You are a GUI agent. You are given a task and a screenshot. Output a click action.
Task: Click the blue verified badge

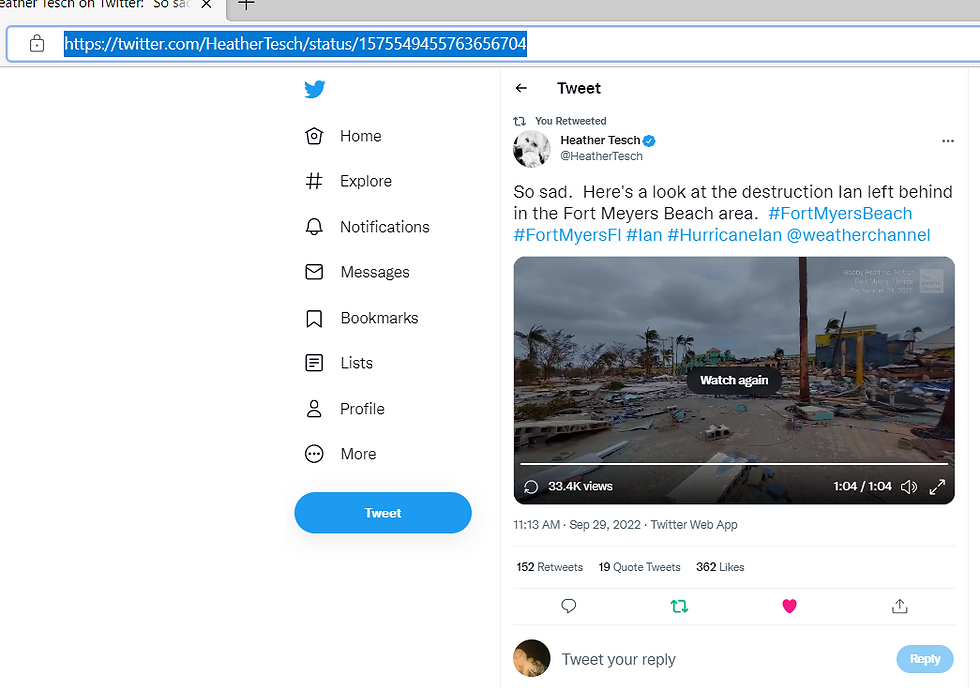click(x=649, y=141)
